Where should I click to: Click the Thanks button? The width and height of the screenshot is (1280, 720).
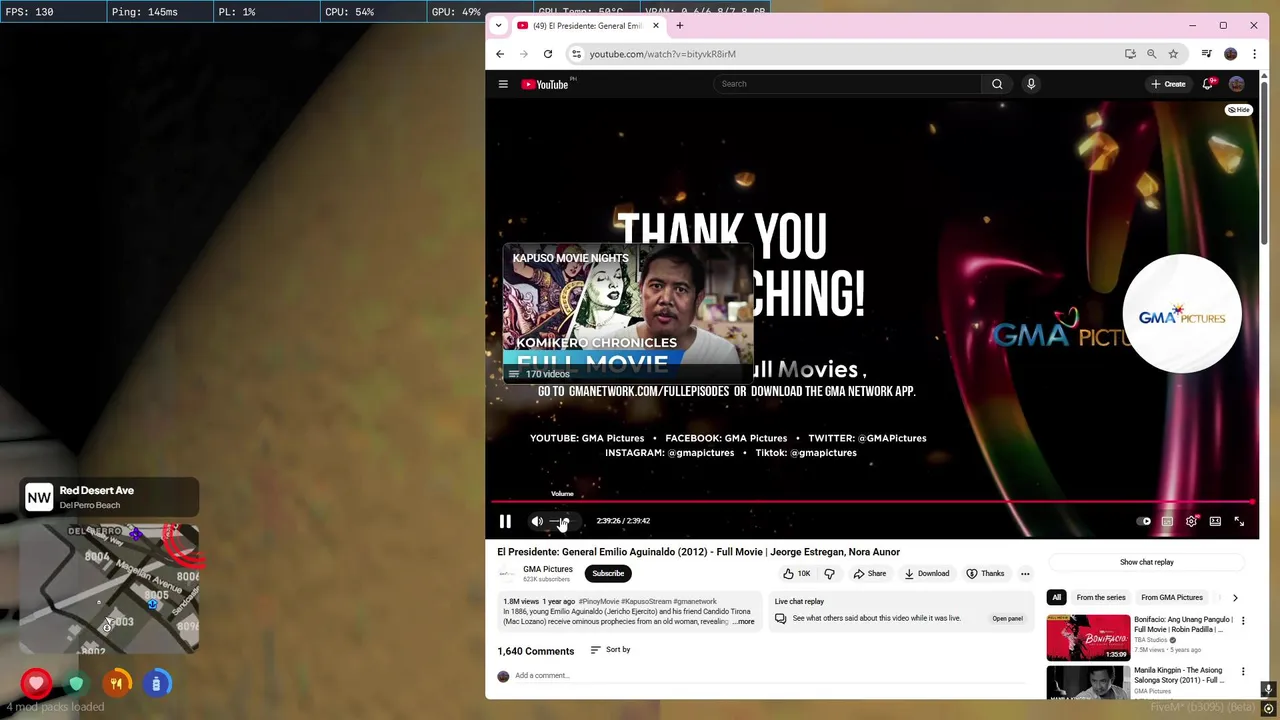pos(985,573)
